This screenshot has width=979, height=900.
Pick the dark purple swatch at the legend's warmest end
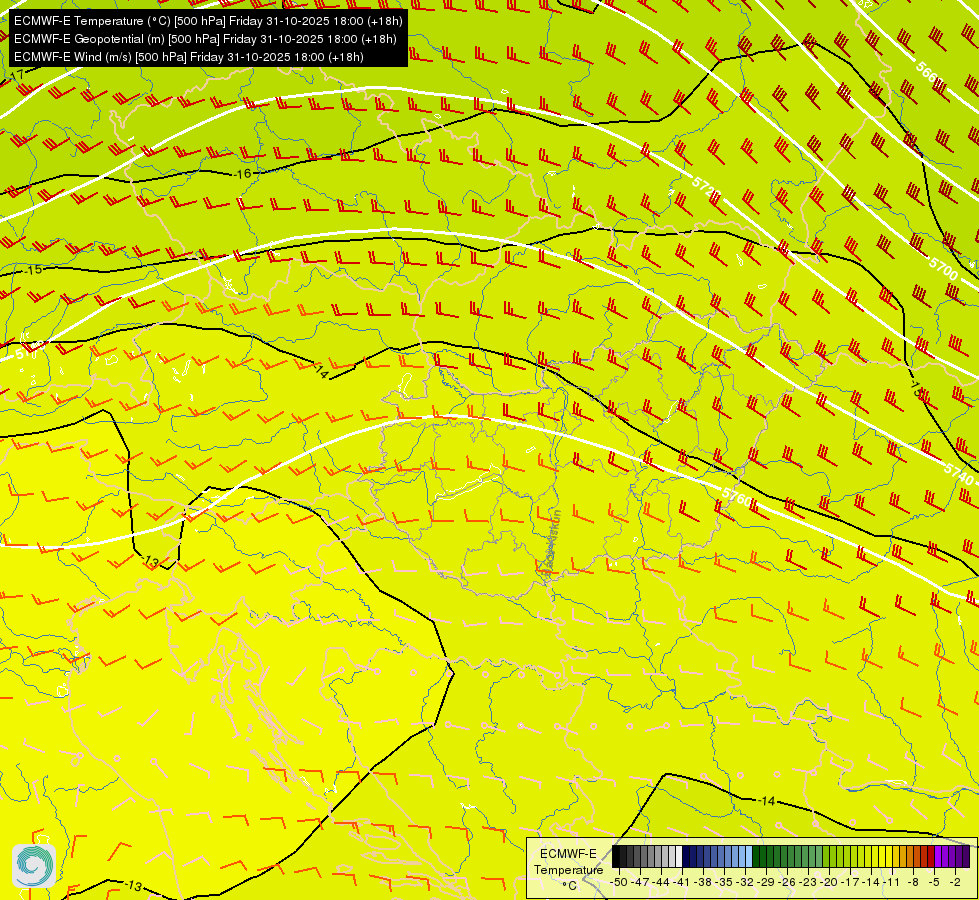pos(966,856)
